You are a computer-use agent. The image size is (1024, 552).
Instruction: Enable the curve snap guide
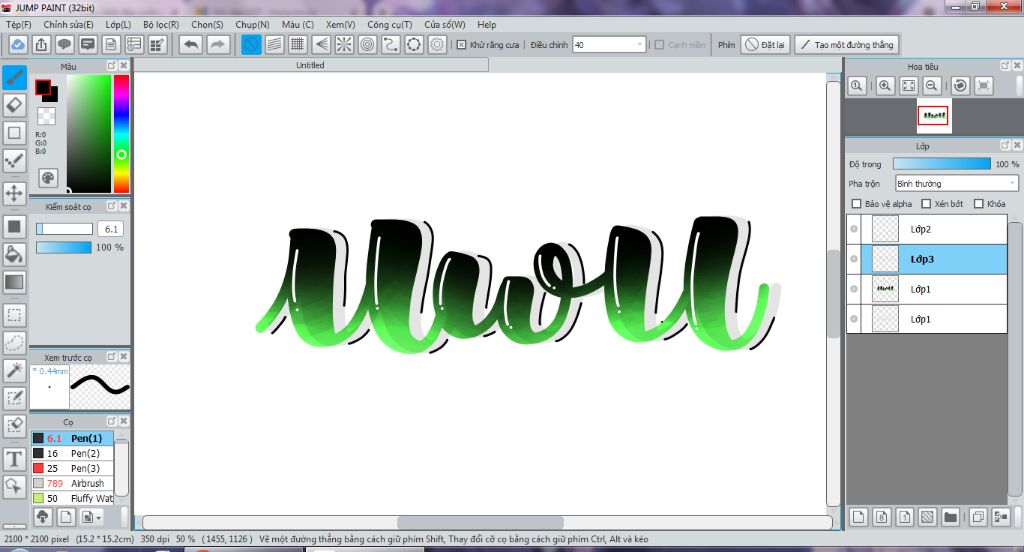point(391,44)
